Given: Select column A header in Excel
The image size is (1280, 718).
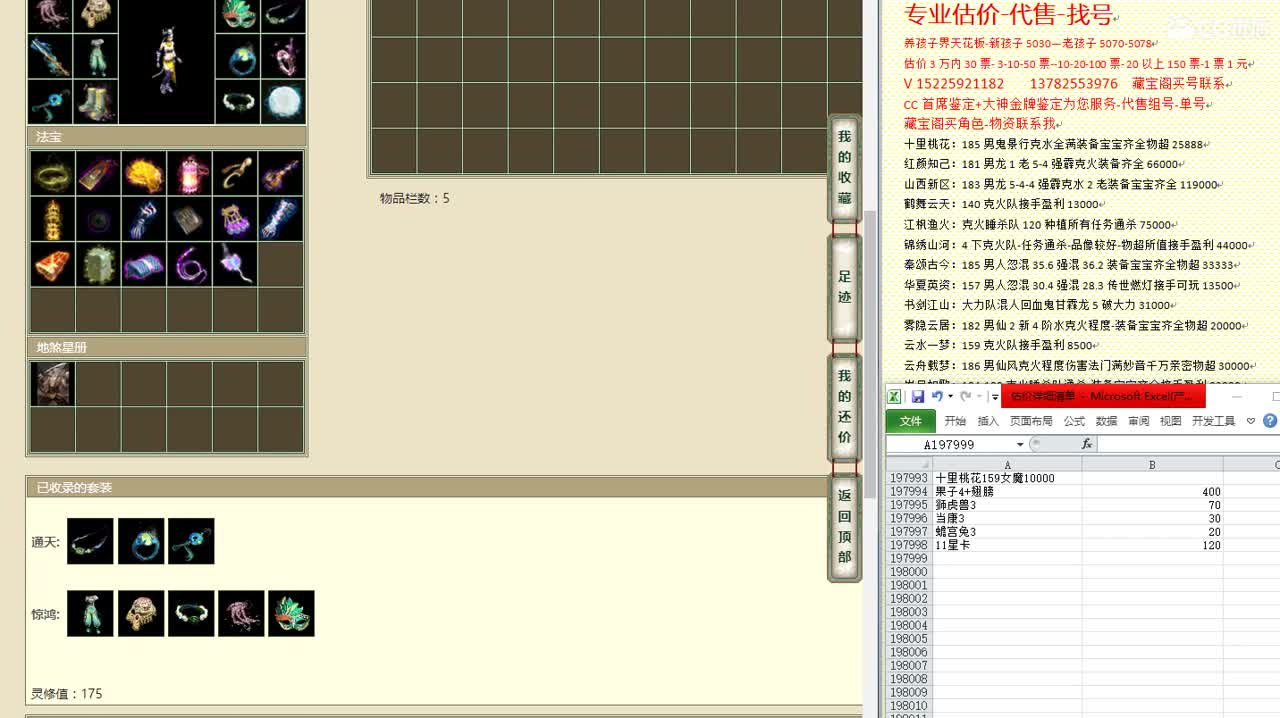Looking at the screenshot, I should tap(1007, 465).
